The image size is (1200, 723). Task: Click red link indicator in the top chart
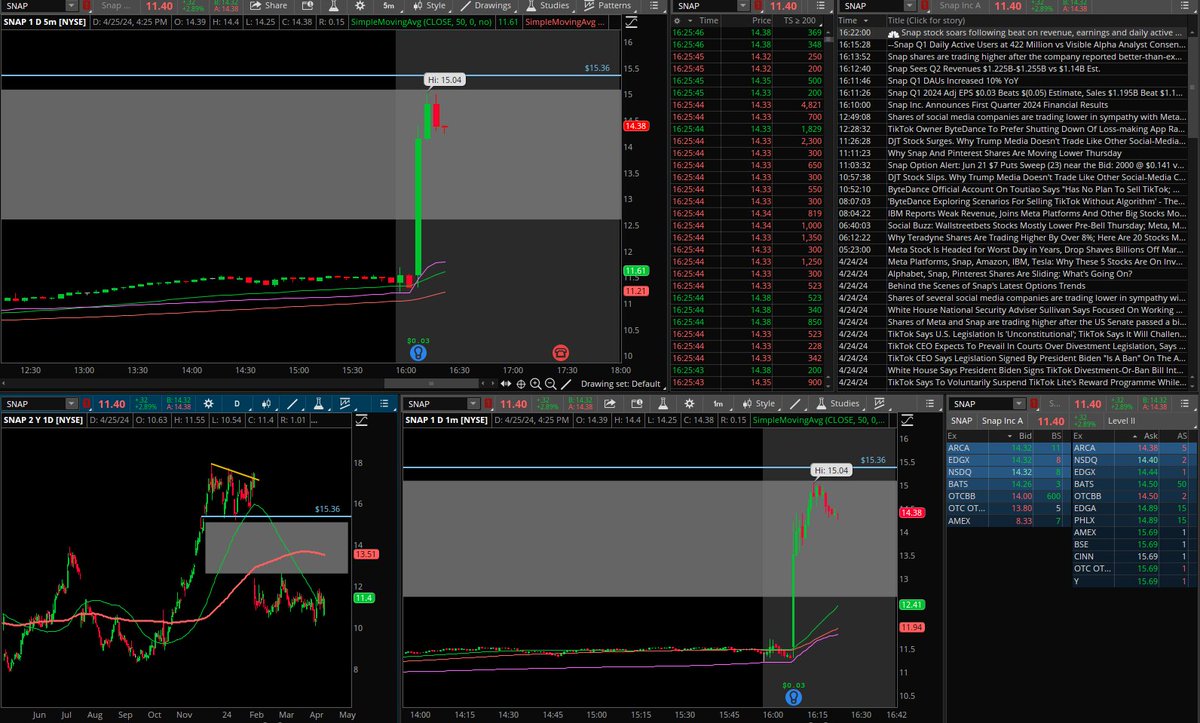88,6
